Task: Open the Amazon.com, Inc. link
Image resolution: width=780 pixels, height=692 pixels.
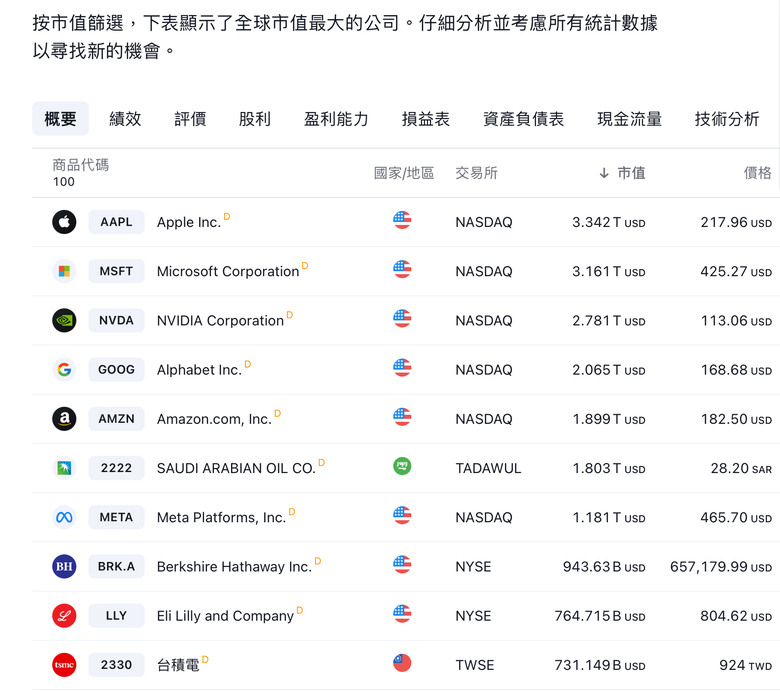Action: (214, 419)
